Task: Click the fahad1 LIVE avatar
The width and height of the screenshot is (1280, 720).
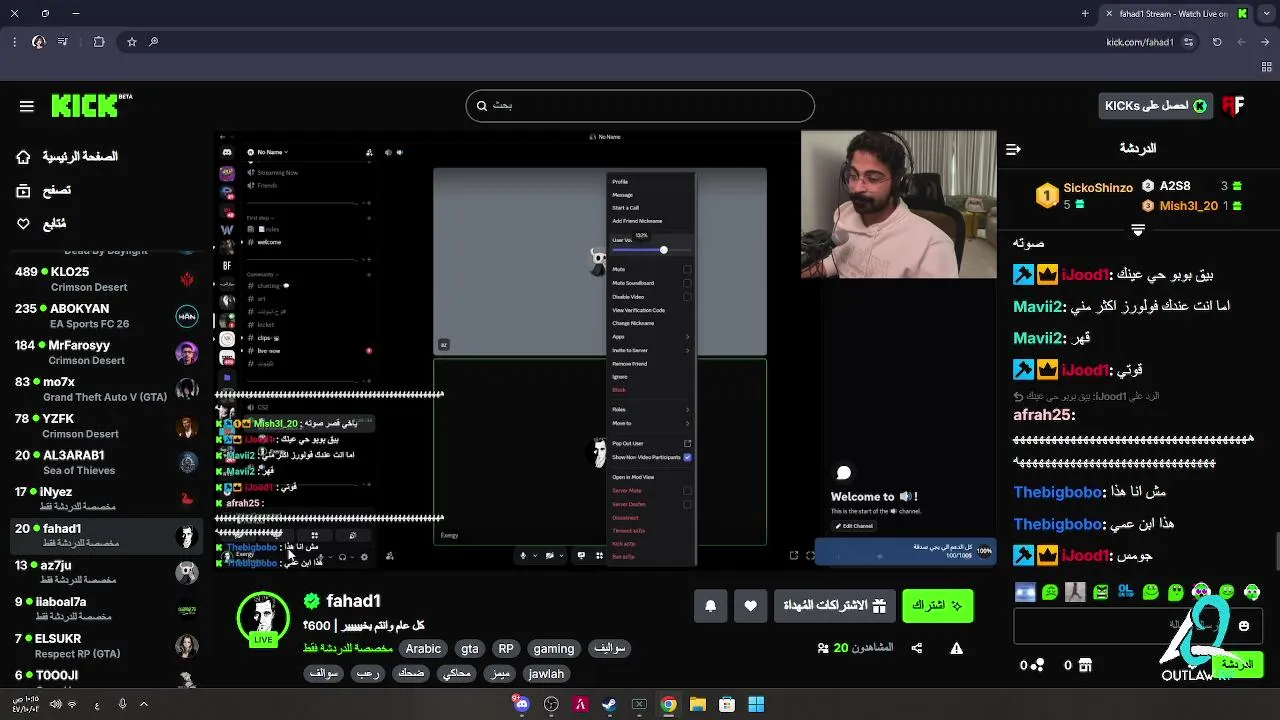Action: (x=263, y=619)
